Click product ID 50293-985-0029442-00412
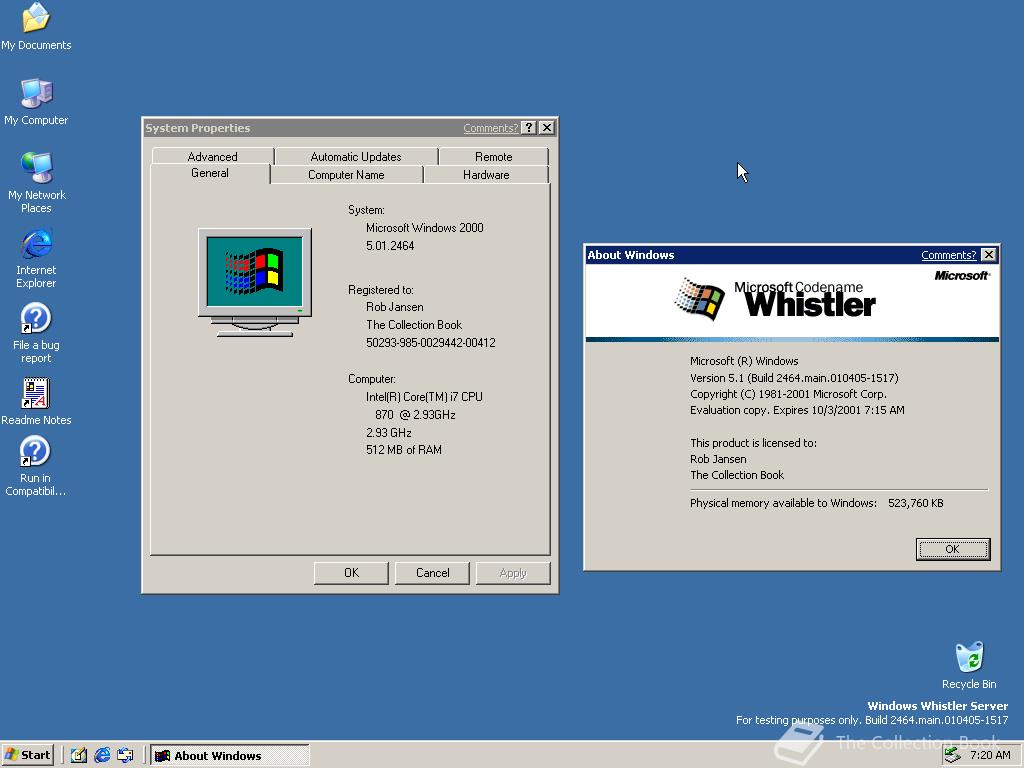Screen dimensions: 1024x768 coord(430,343)
